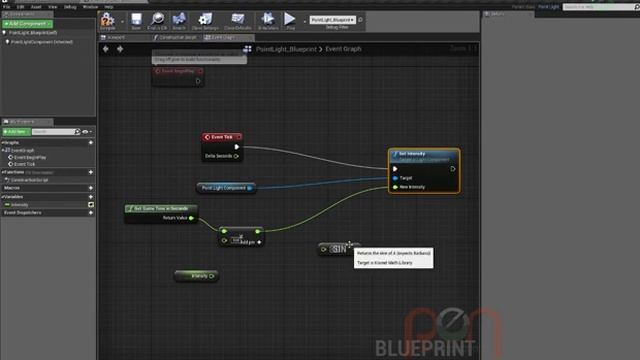Screen dimensions: 640x360
Task: Open the File menu
Action: tap(7, 7)
